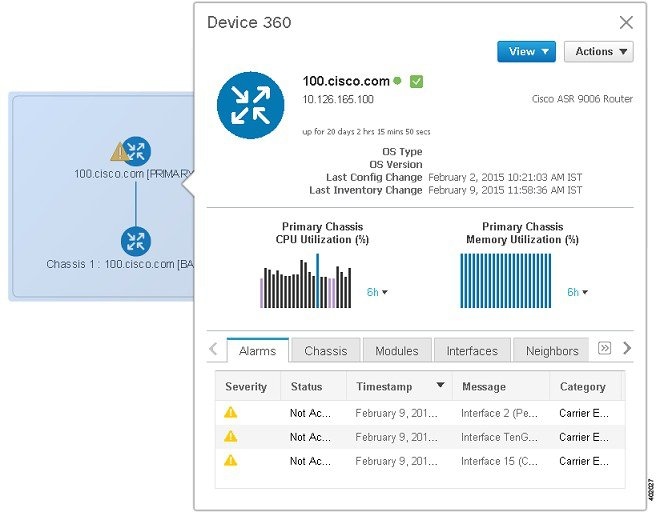Click the Memory Utilization bar chart
Screen dimensions: 656x512
(x=505, y=281)
